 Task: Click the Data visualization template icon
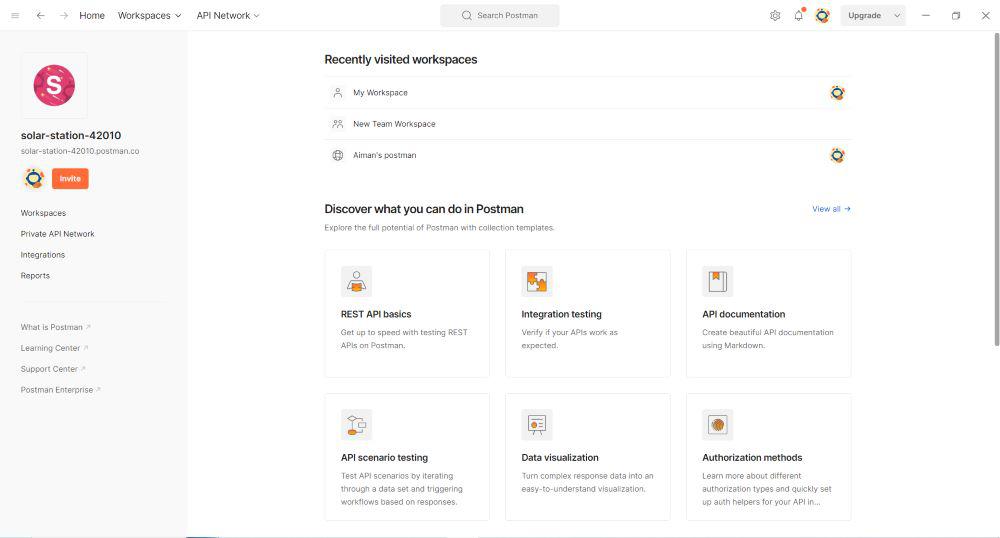pyautogui.click(x=537, y=425)
